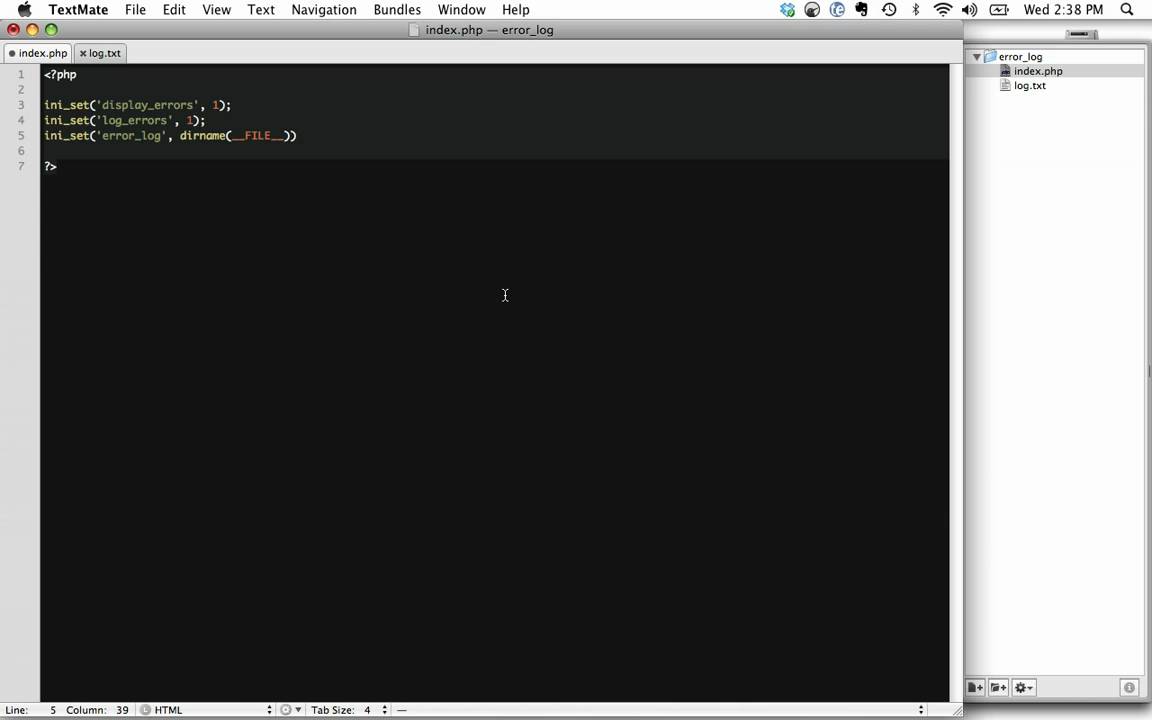Click the modified dot on index.php tab
The height and width of the screenshot is (720, 1152).
coord(12,53)
